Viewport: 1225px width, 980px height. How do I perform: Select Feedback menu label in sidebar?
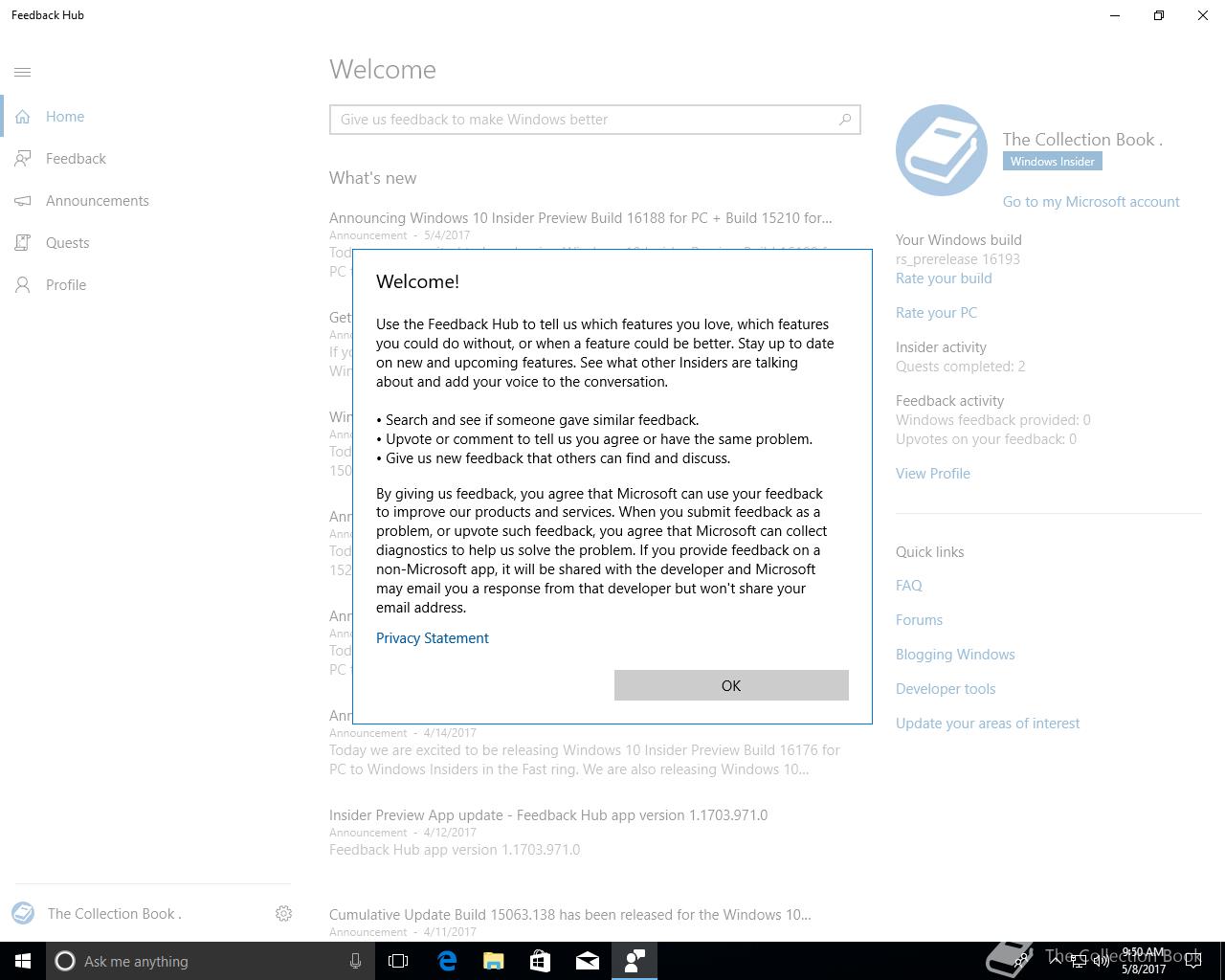(x=76, y=159)
